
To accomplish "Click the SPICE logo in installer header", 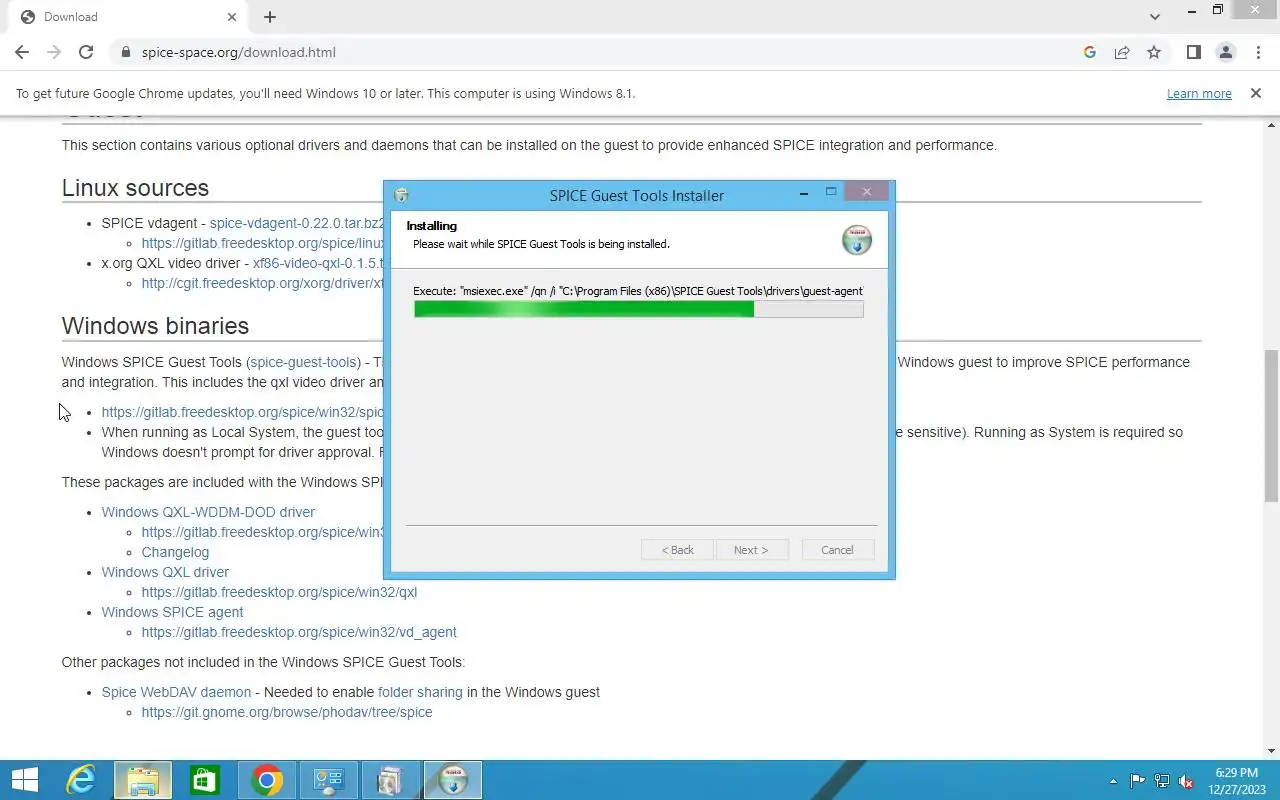I will pyautogui.click(x=856, y=240).
